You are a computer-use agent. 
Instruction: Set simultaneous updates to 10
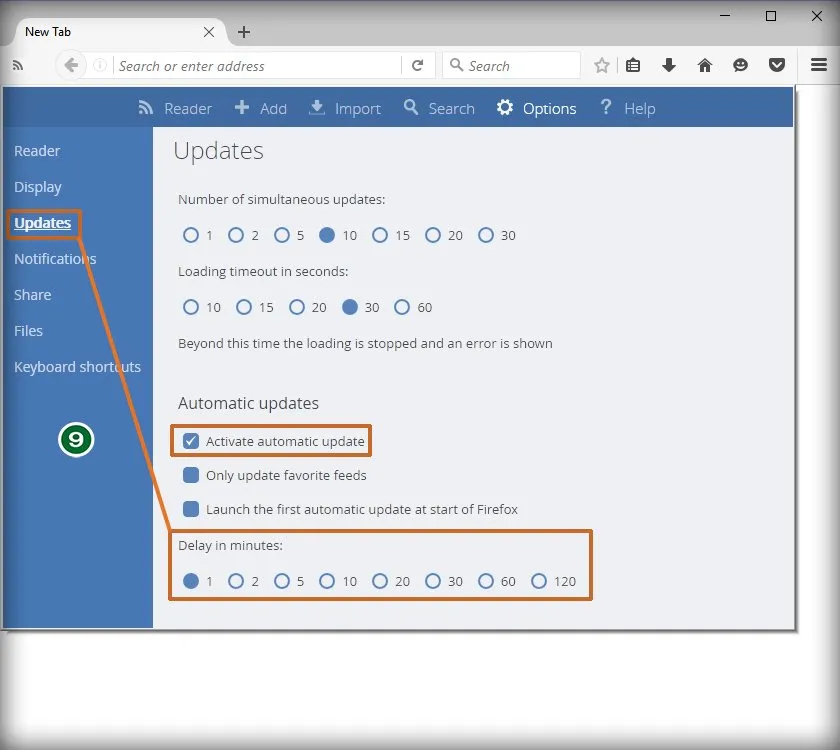pyautogui.click(x=327, y=235)
